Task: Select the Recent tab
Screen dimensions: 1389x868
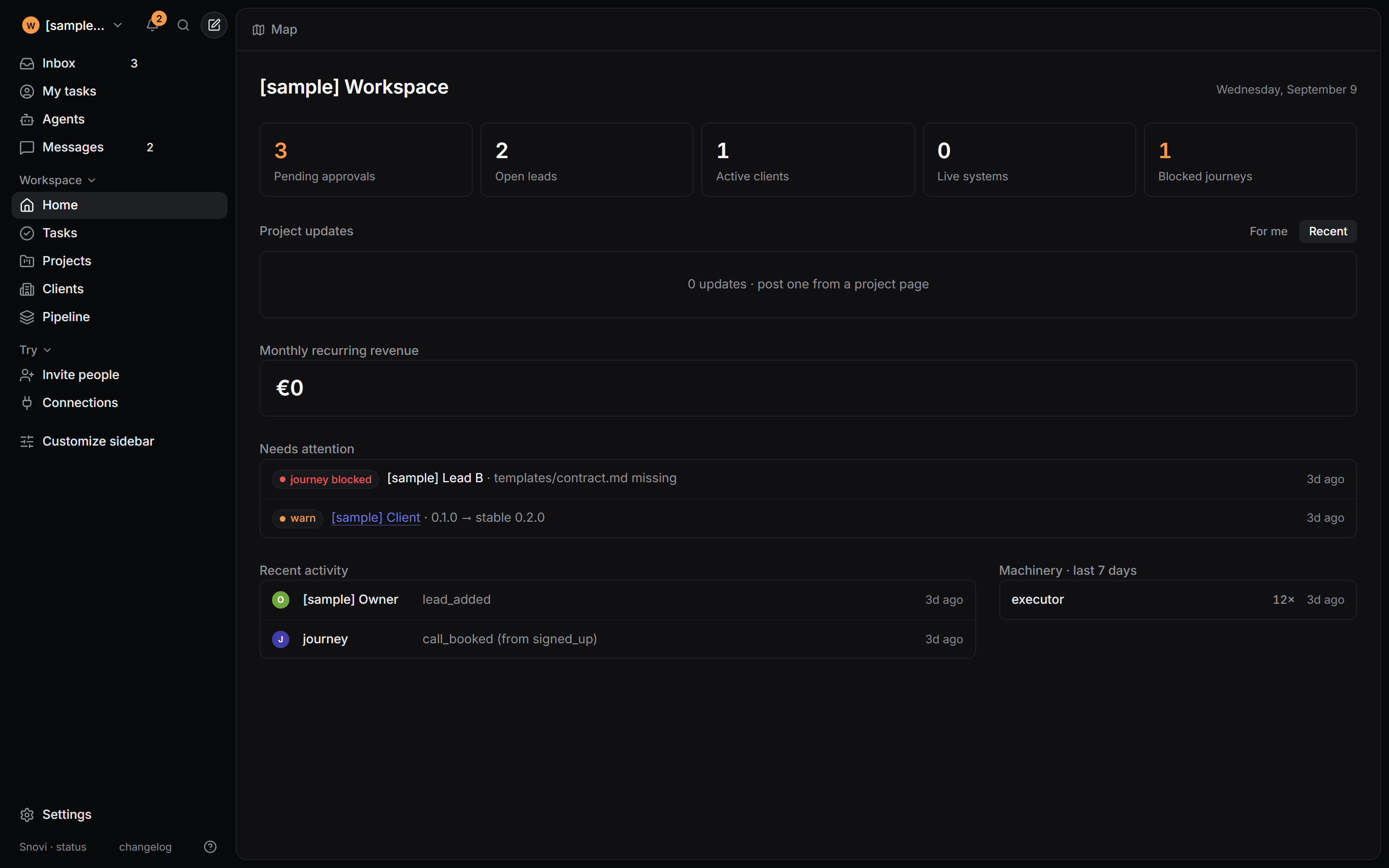Action: click(x=1328, y=231)
